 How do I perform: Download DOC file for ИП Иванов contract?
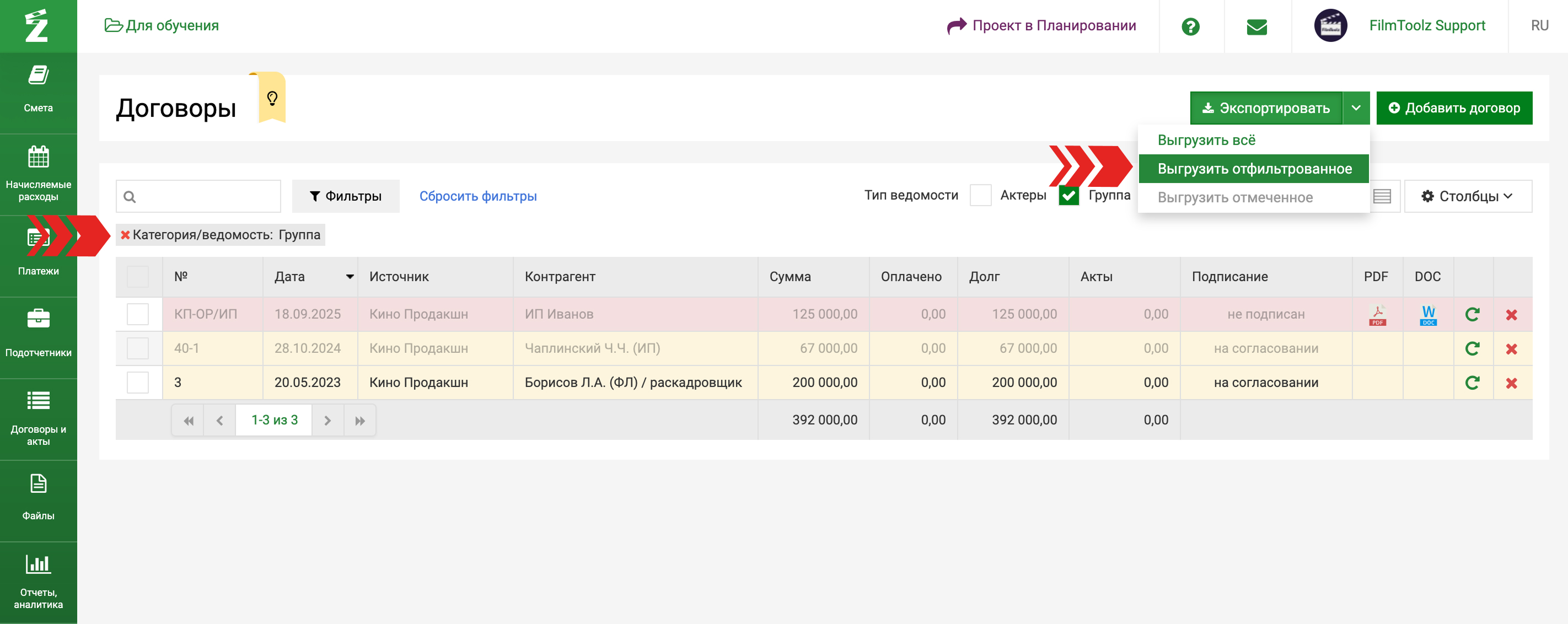point(1428,315)
